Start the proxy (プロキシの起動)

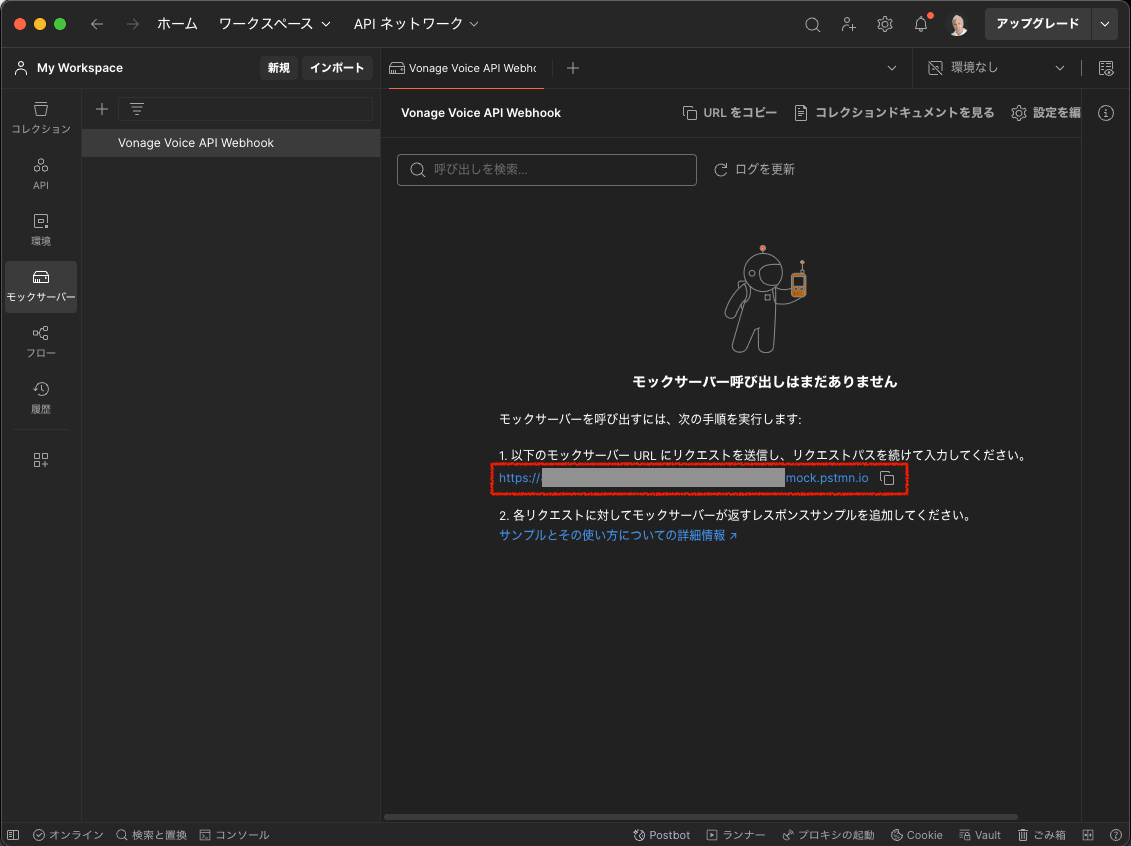point(829,835)
